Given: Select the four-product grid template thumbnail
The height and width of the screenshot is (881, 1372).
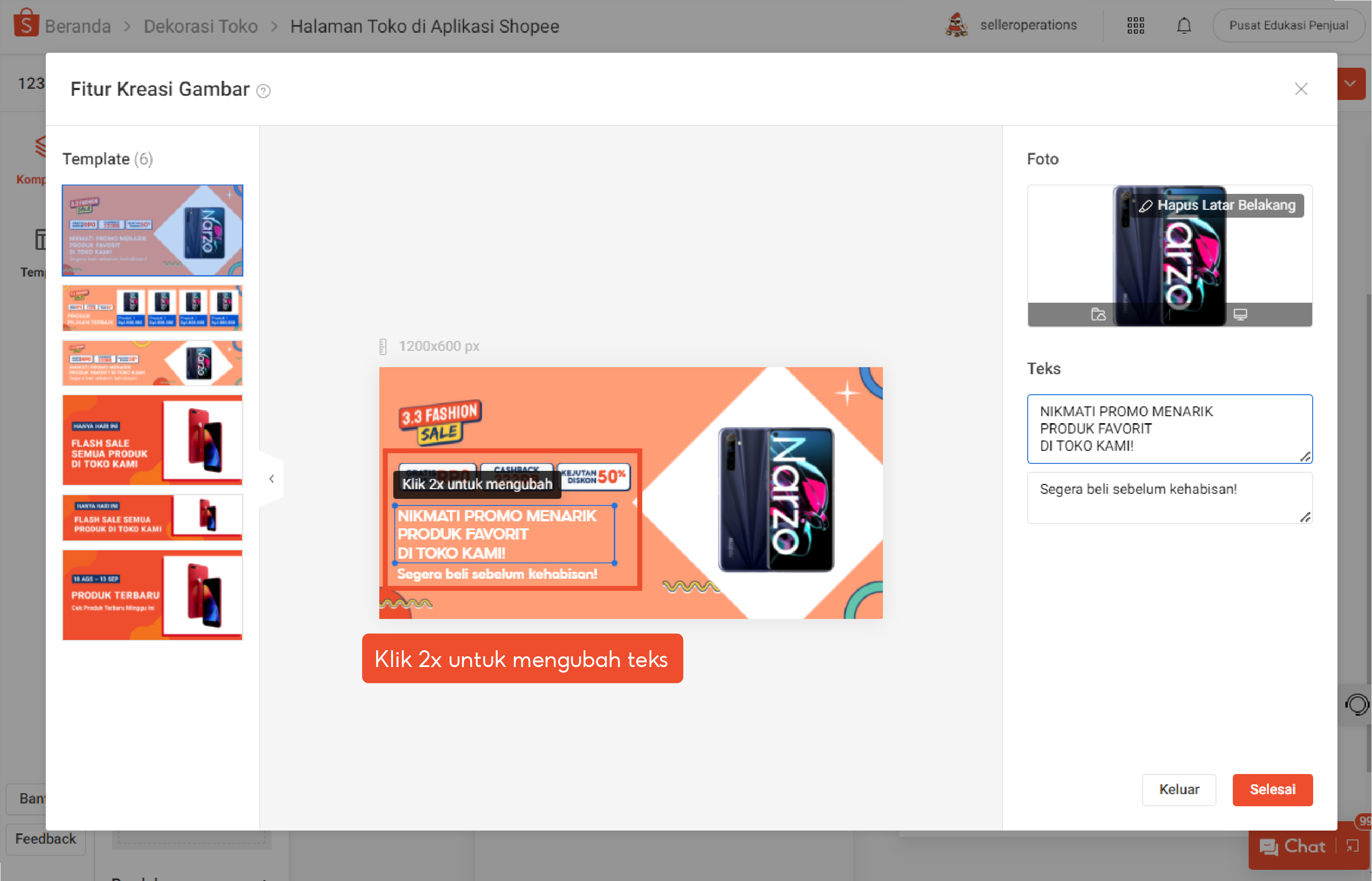Looking at the screenshot, I should [152, 308].
